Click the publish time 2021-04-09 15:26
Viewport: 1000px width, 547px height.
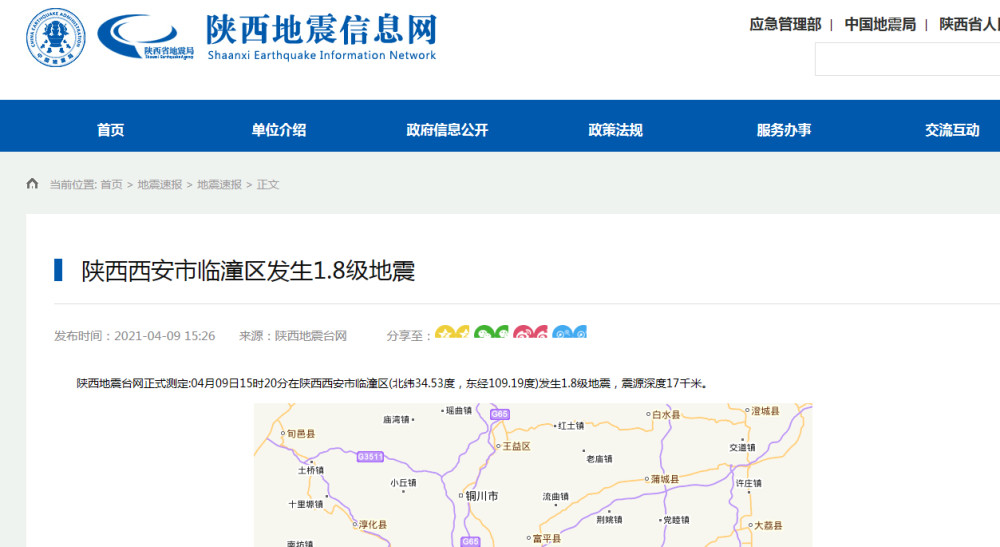[x=165, y=336]
